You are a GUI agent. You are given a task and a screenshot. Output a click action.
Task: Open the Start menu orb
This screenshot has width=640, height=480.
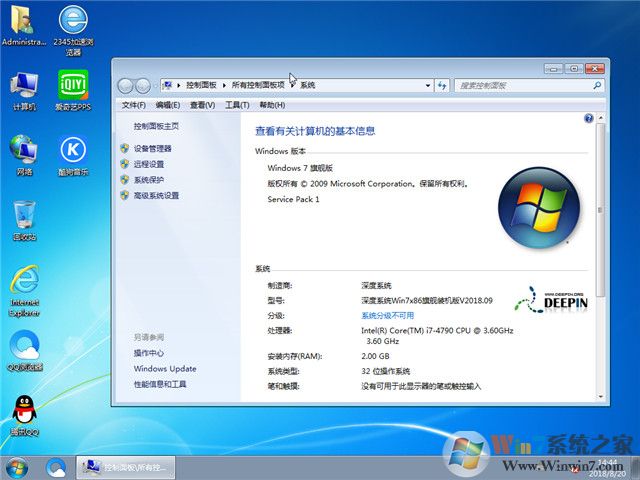coord(16,468)
